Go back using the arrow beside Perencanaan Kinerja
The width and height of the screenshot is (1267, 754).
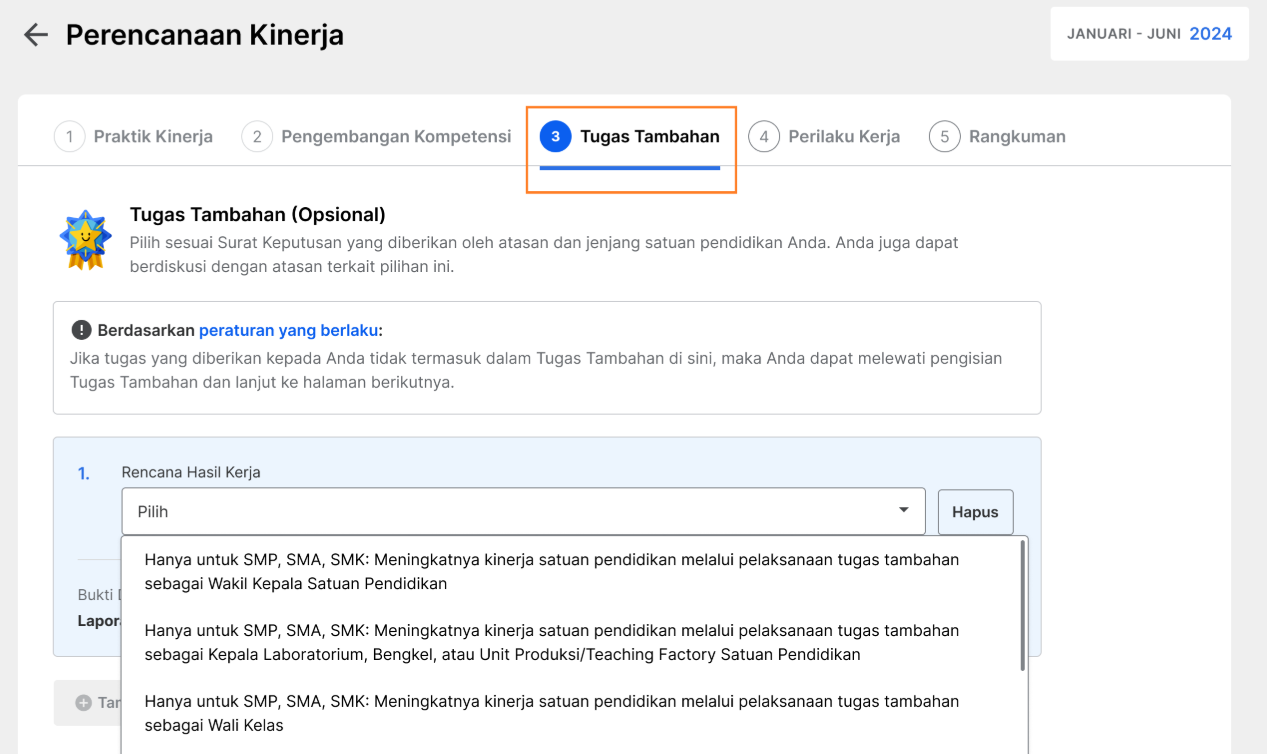[36, 35]
